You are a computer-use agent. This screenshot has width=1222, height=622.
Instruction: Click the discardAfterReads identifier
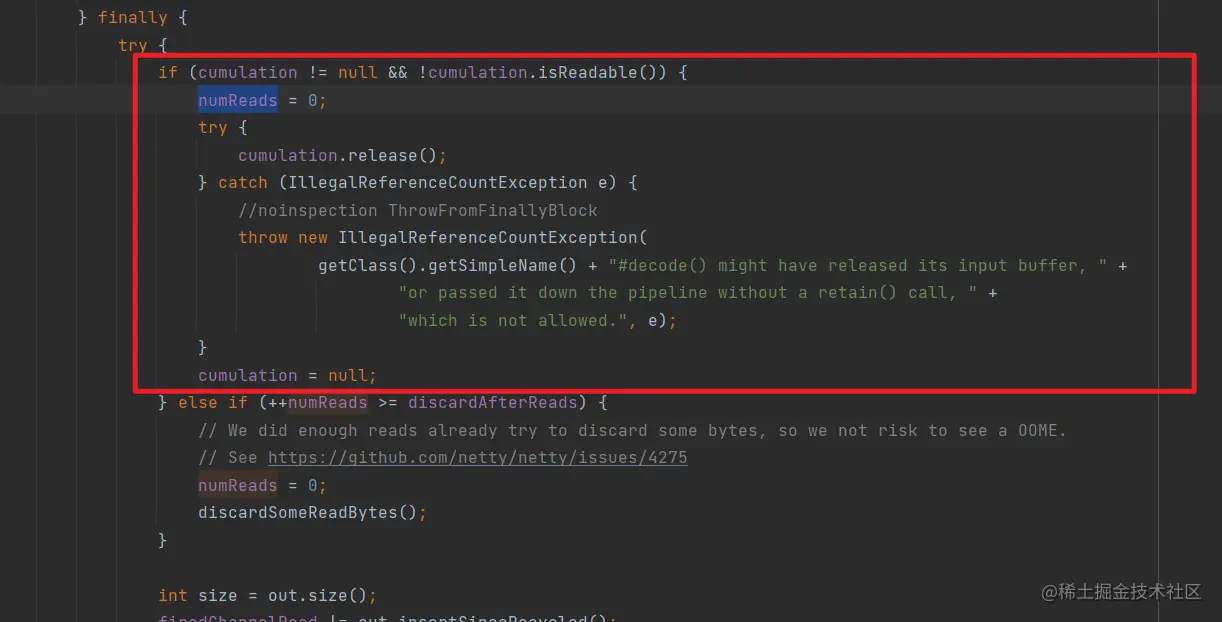click(493, 403)
